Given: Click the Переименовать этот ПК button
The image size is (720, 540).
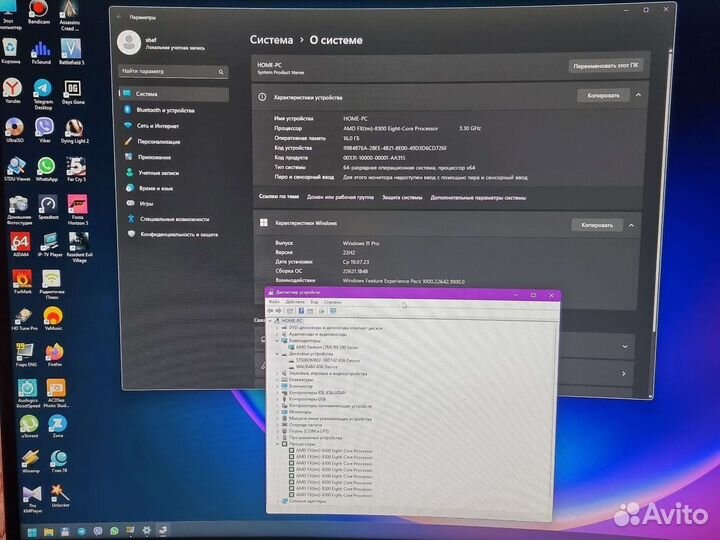Looking at the screenshot, I should tap(606, 66).
